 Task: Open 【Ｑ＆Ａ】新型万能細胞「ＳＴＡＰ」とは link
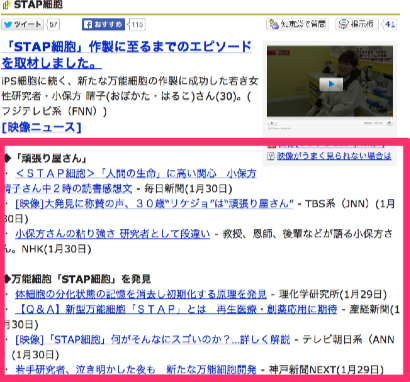[x=176, y=309]
